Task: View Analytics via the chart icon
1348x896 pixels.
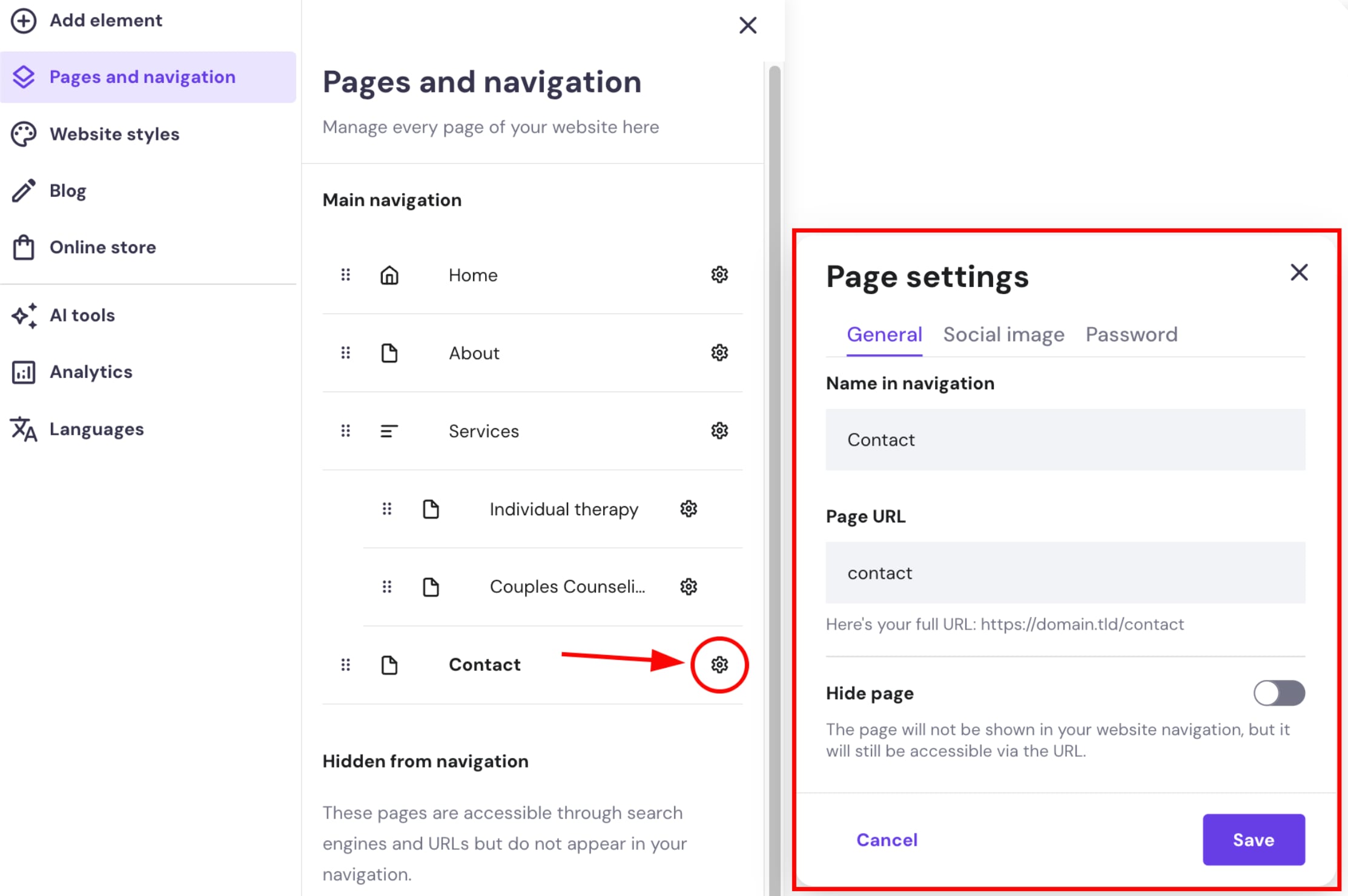Action: [22, 372]
